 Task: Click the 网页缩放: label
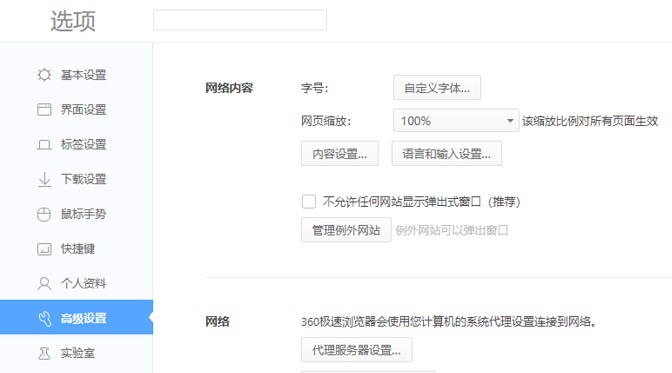click(x=326, y=121)
